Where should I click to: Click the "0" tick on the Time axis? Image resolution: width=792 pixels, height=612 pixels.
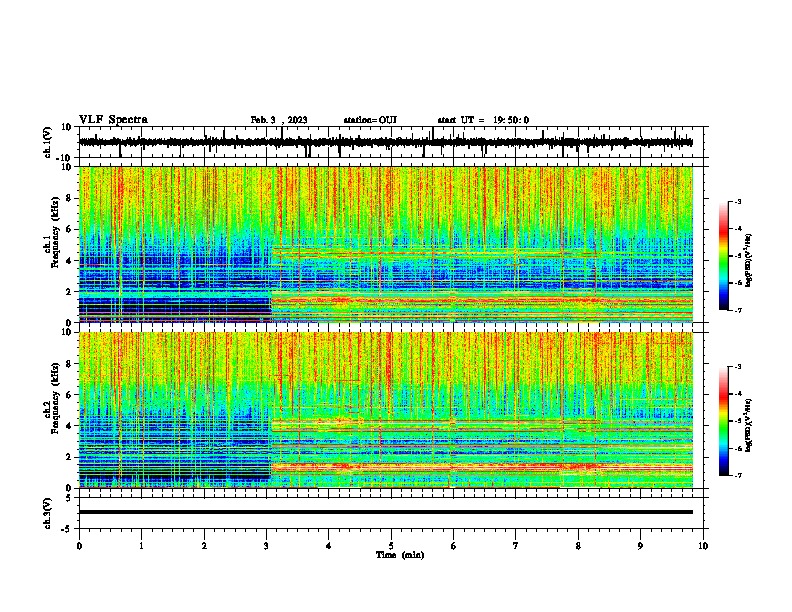point(79,546)
